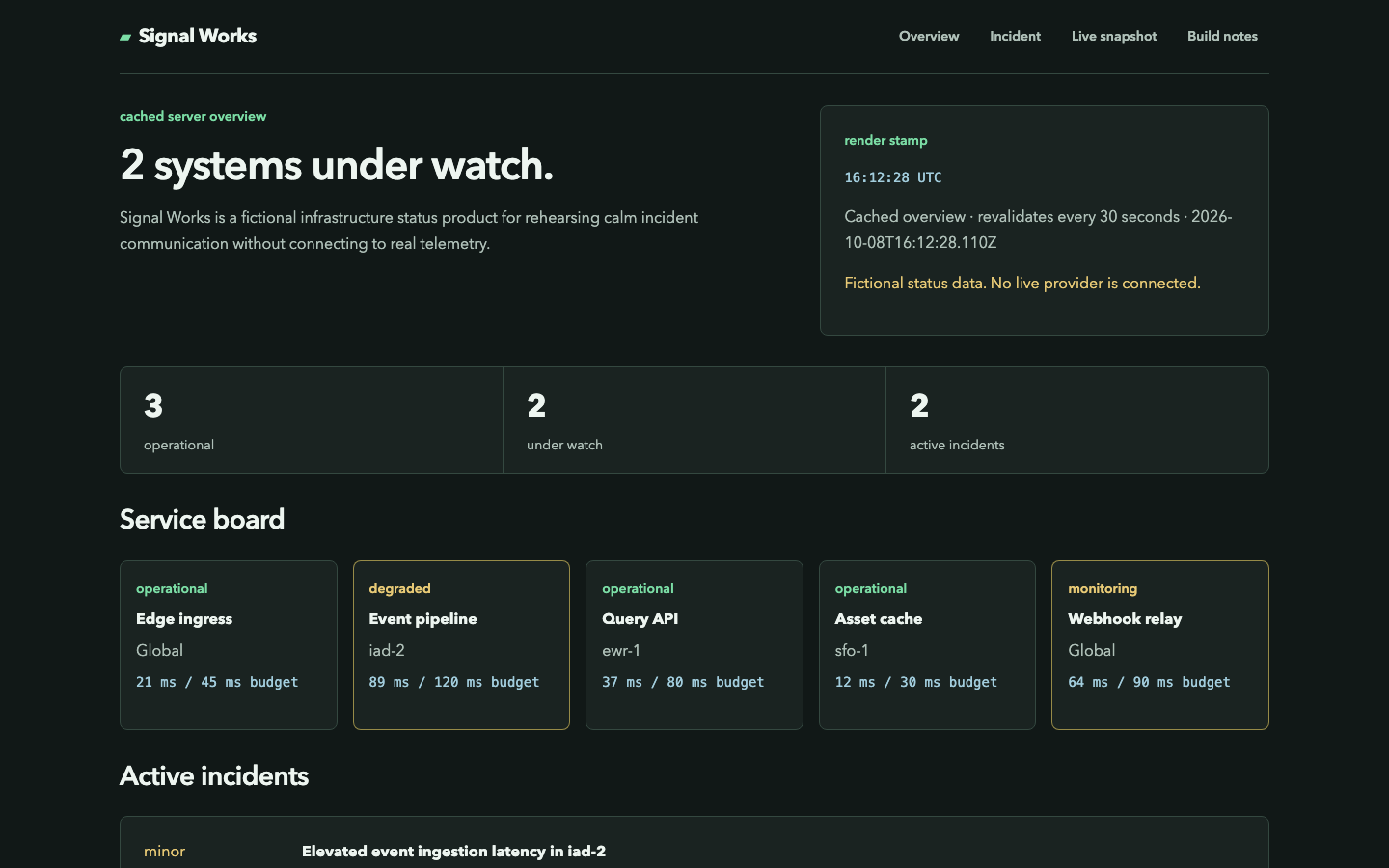Click '21 ms / 45 ms budget' latency
The height and width of the screenshot is (868, 1389).
point(217,682)
